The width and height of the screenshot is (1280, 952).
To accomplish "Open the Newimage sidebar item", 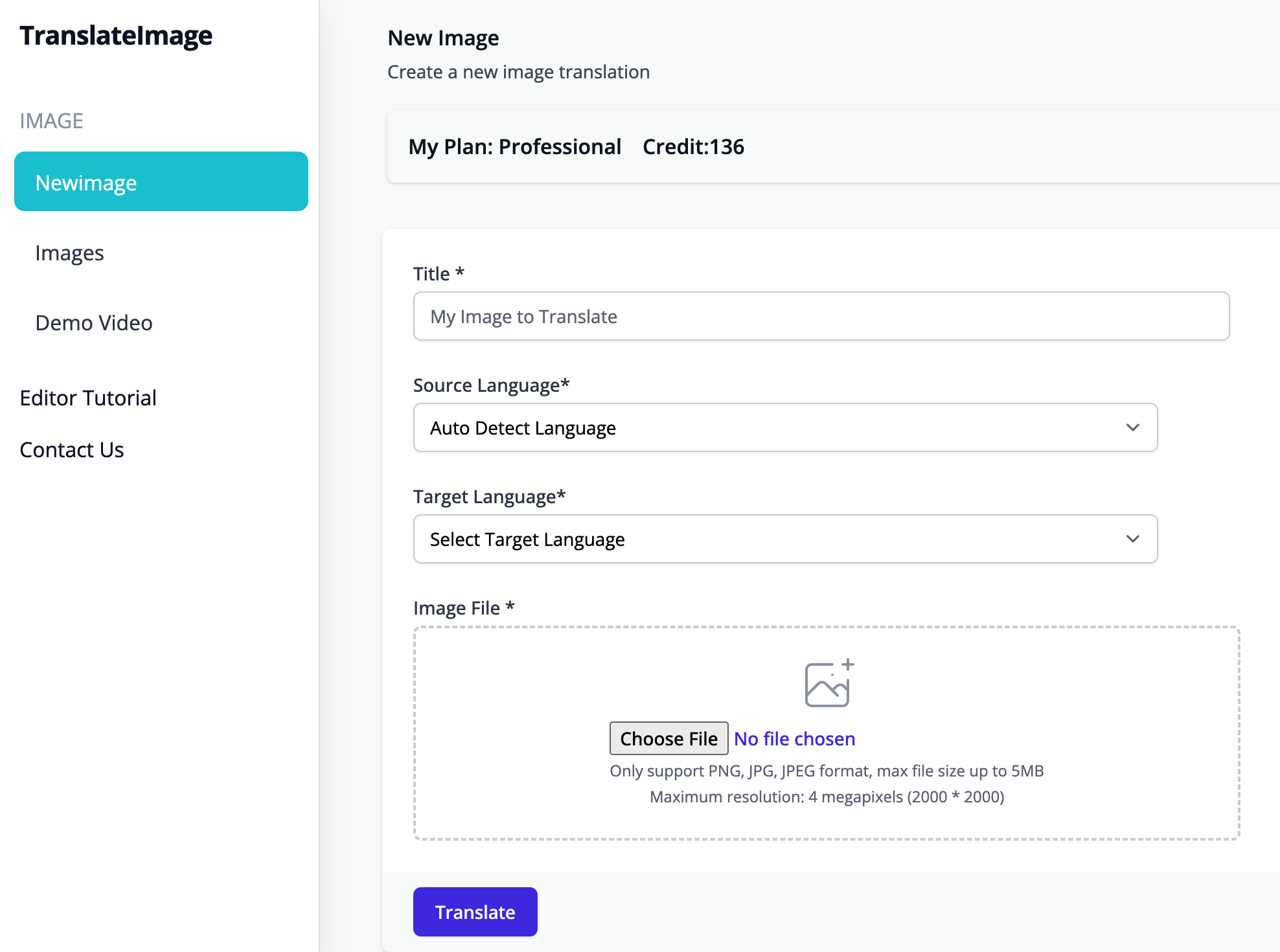I will [x=161, y=182].
